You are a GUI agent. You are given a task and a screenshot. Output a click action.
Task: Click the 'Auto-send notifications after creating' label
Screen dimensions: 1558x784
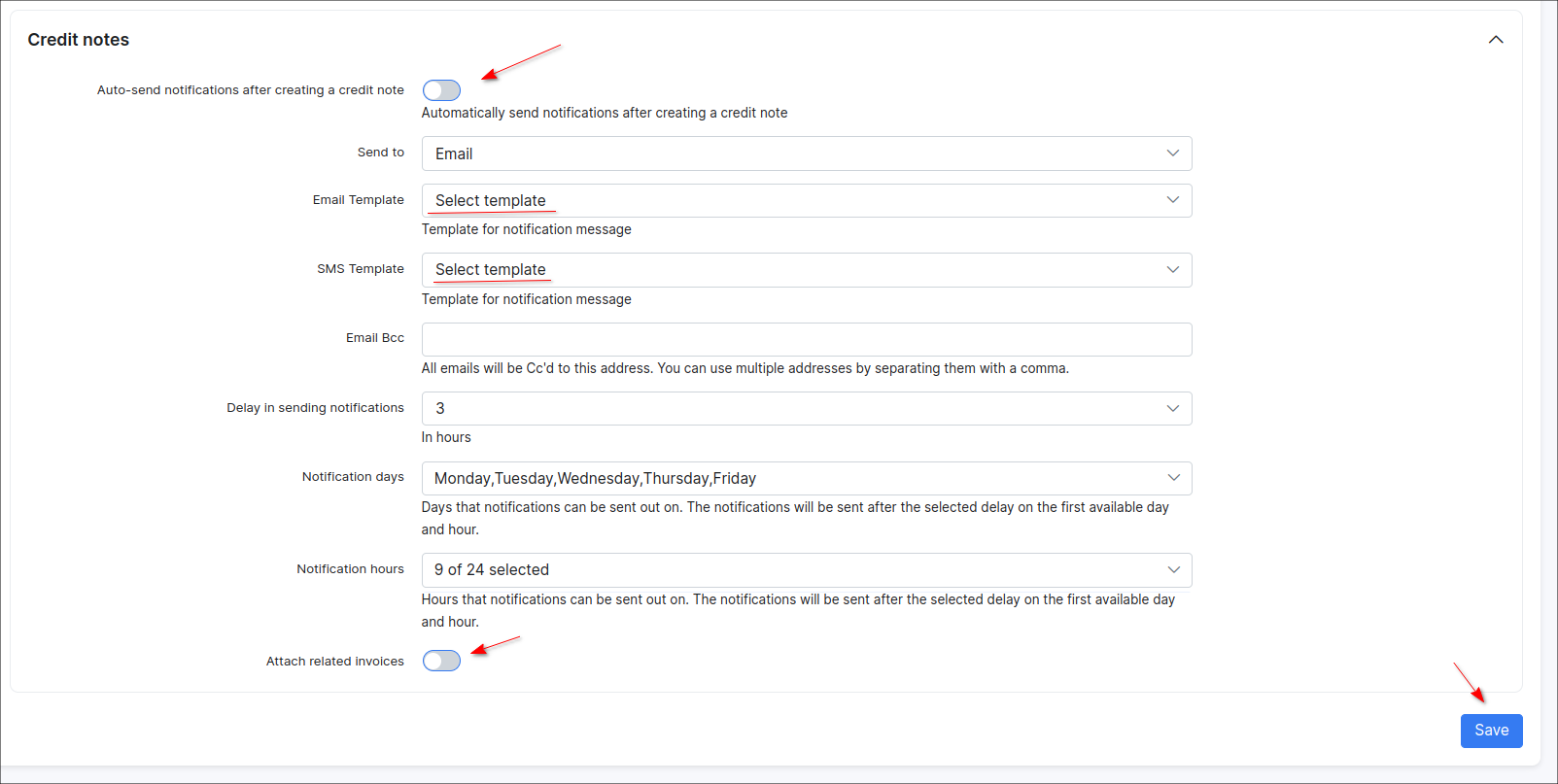coord(250,90)
